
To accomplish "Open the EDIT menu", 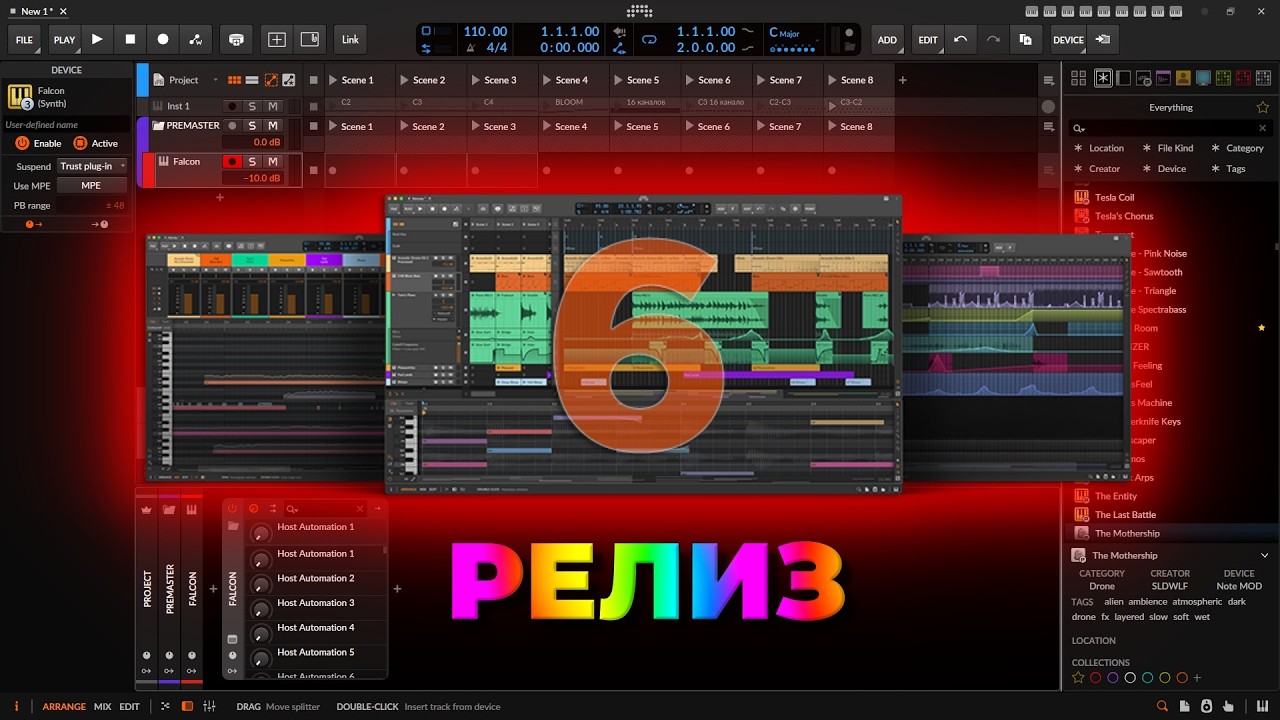I will (928, 40).
